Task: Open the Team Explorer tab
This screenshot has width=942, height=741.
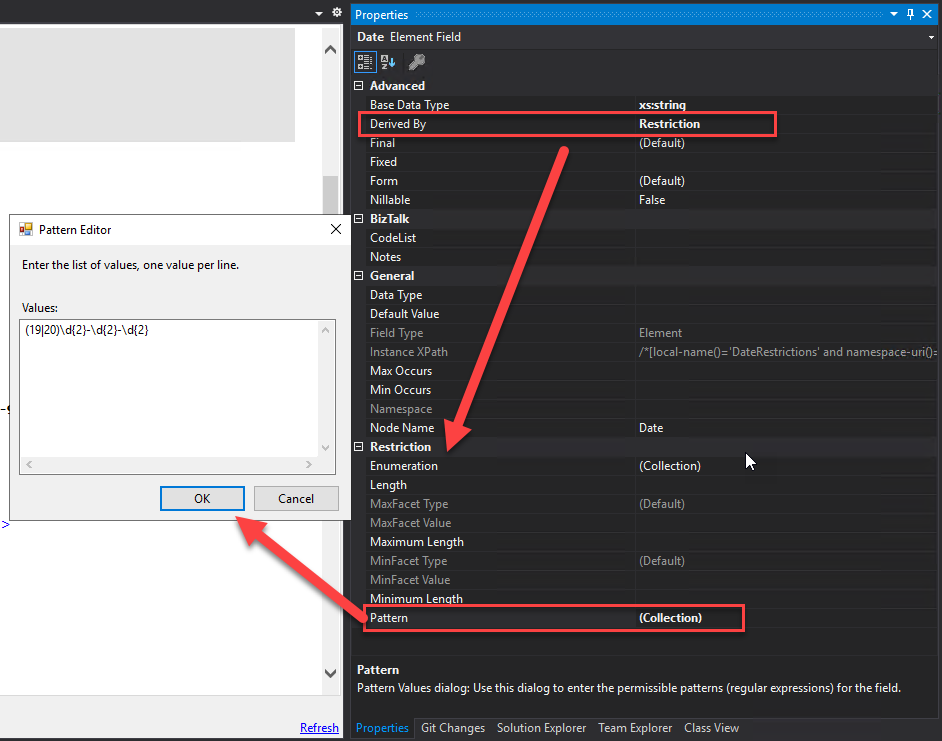Action: click(x=635, y=728)
